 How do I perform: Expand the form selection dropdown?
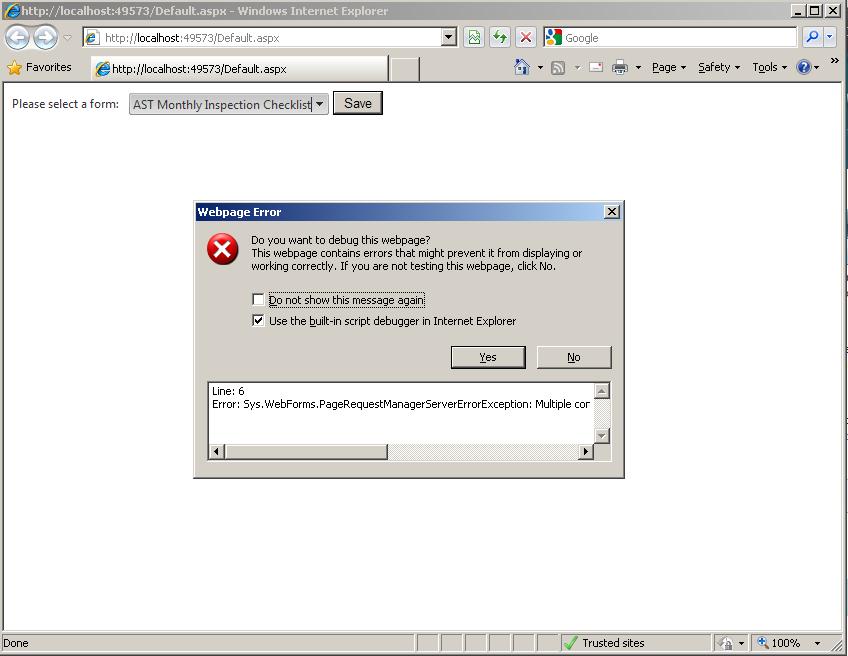(x=320, y=104)
